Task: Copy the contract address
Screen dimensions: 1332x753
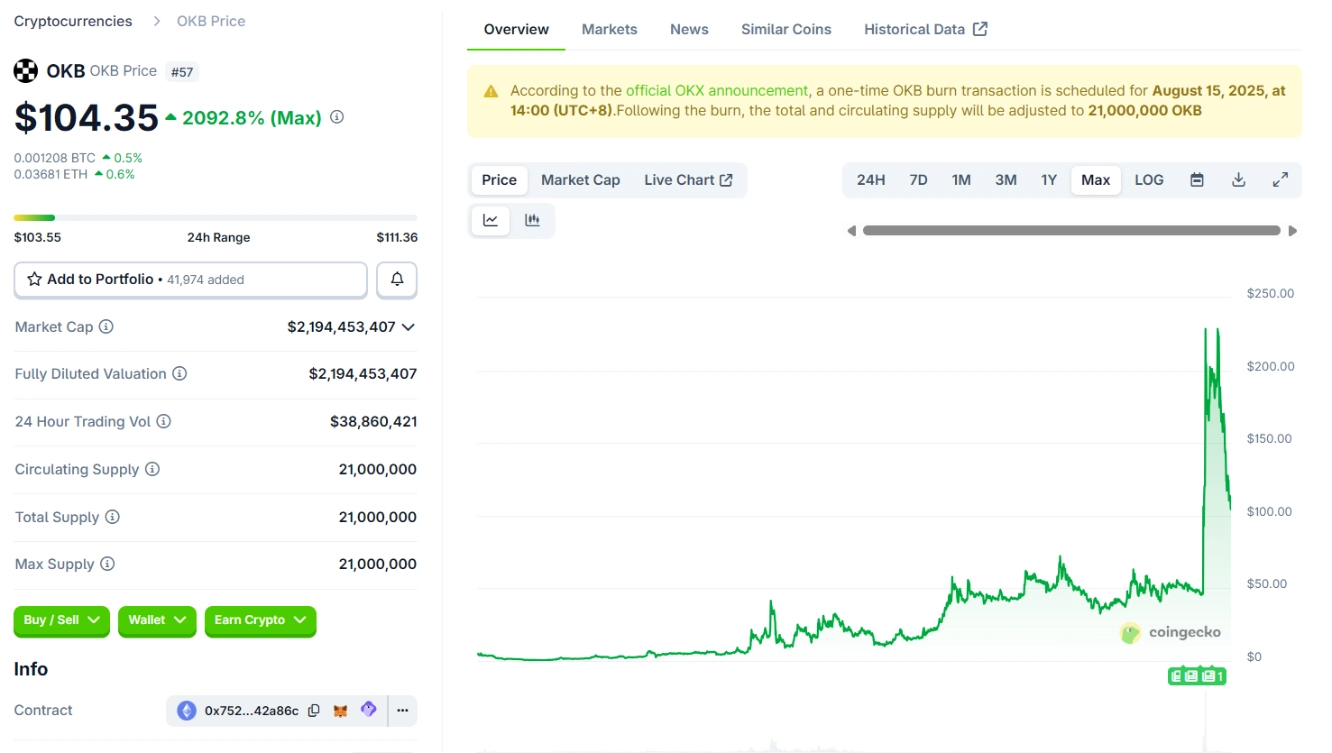Action: [x=314, y=711]
